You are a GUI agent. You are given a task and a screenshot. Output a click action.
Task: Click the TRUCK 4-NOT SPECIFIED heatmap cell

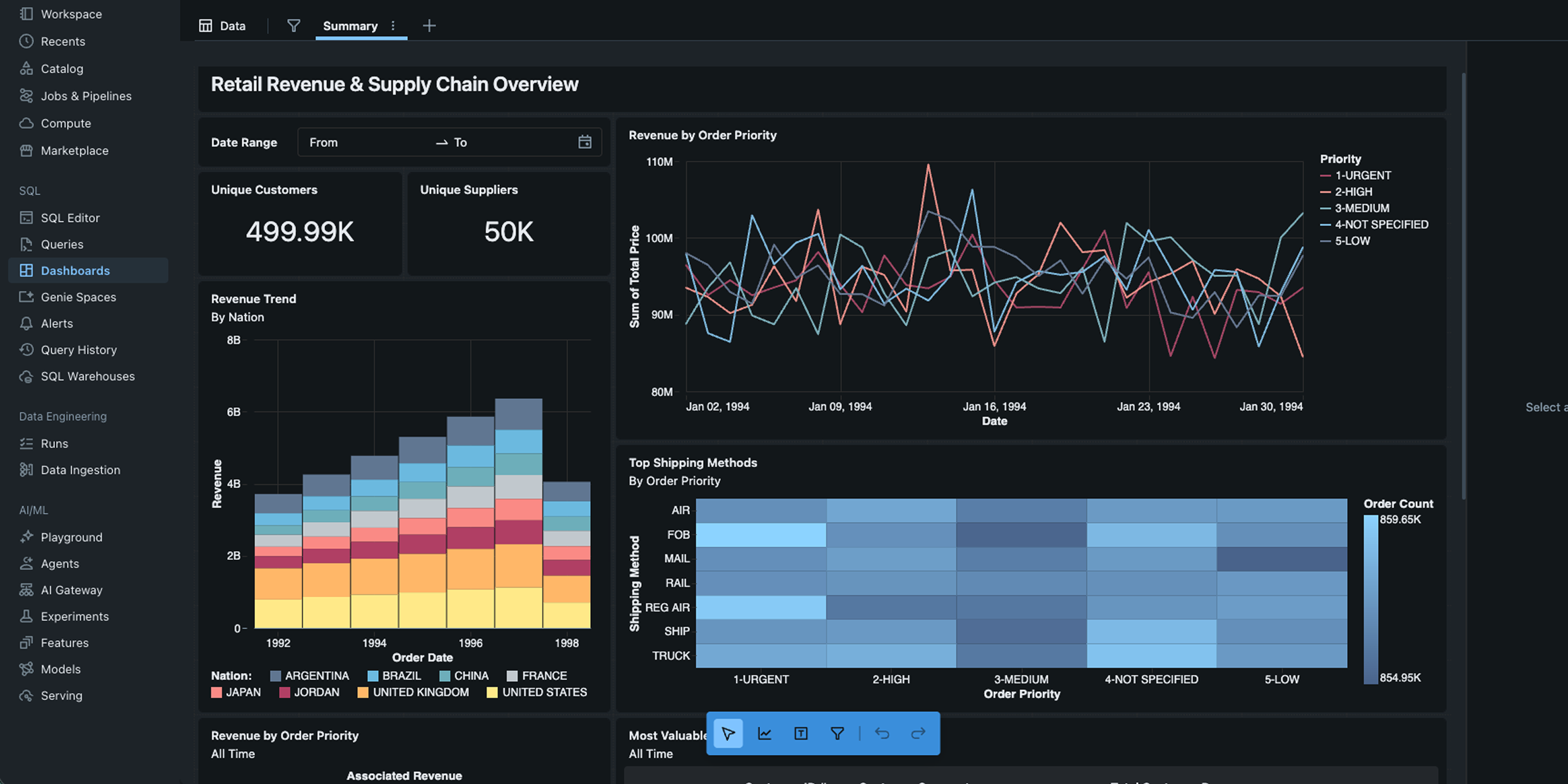pyautogui.click(x=1151, y=656)
